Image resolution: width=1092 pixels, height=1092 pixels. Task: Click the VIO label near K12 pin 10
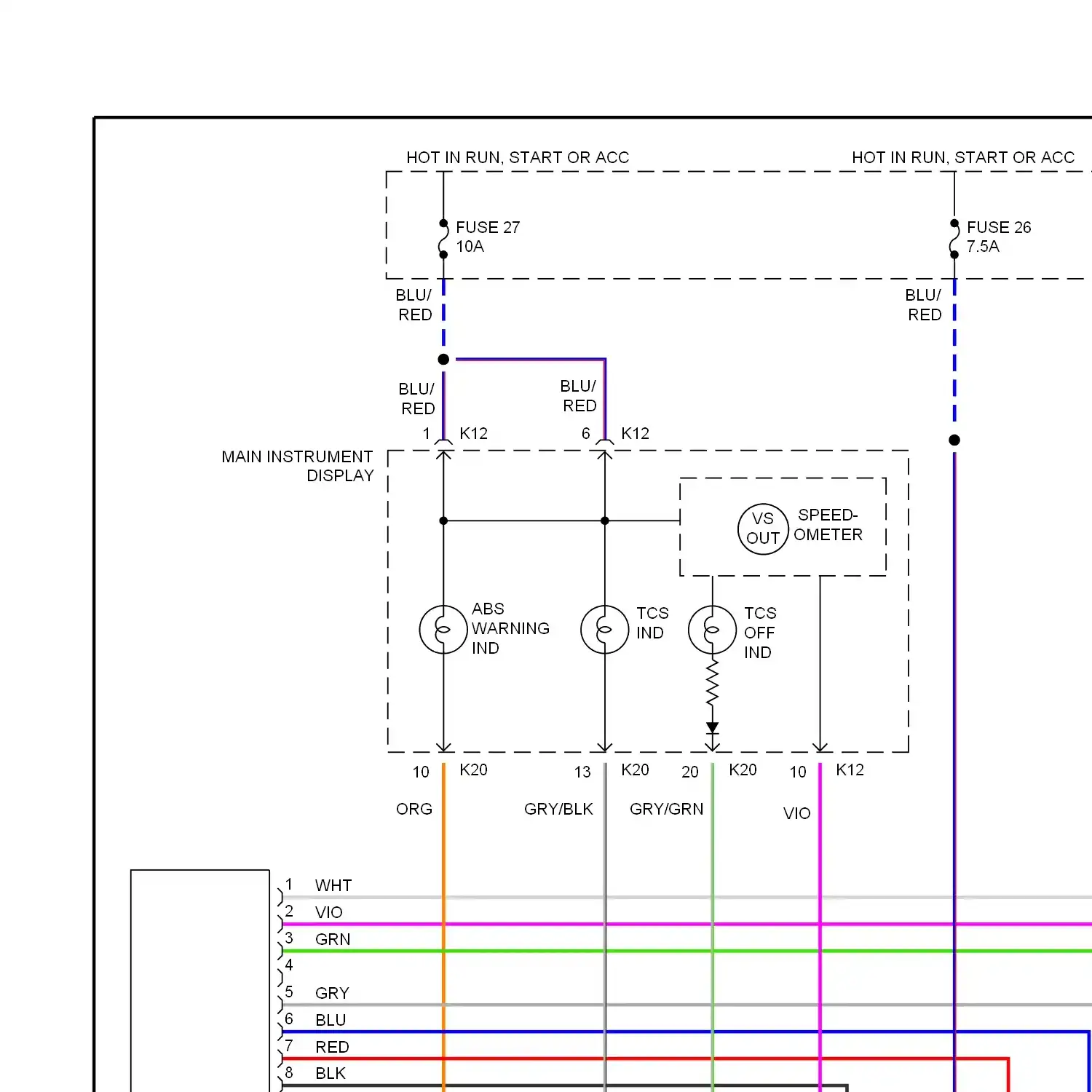(x=797, y=813)
